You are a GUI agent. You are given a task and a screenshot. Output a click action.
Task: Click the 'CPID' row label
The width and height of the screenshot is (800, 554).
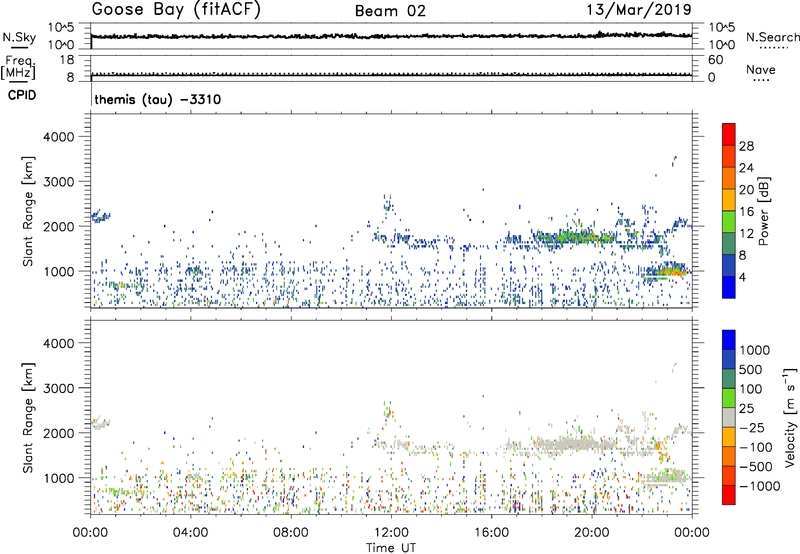pos(22,95)
